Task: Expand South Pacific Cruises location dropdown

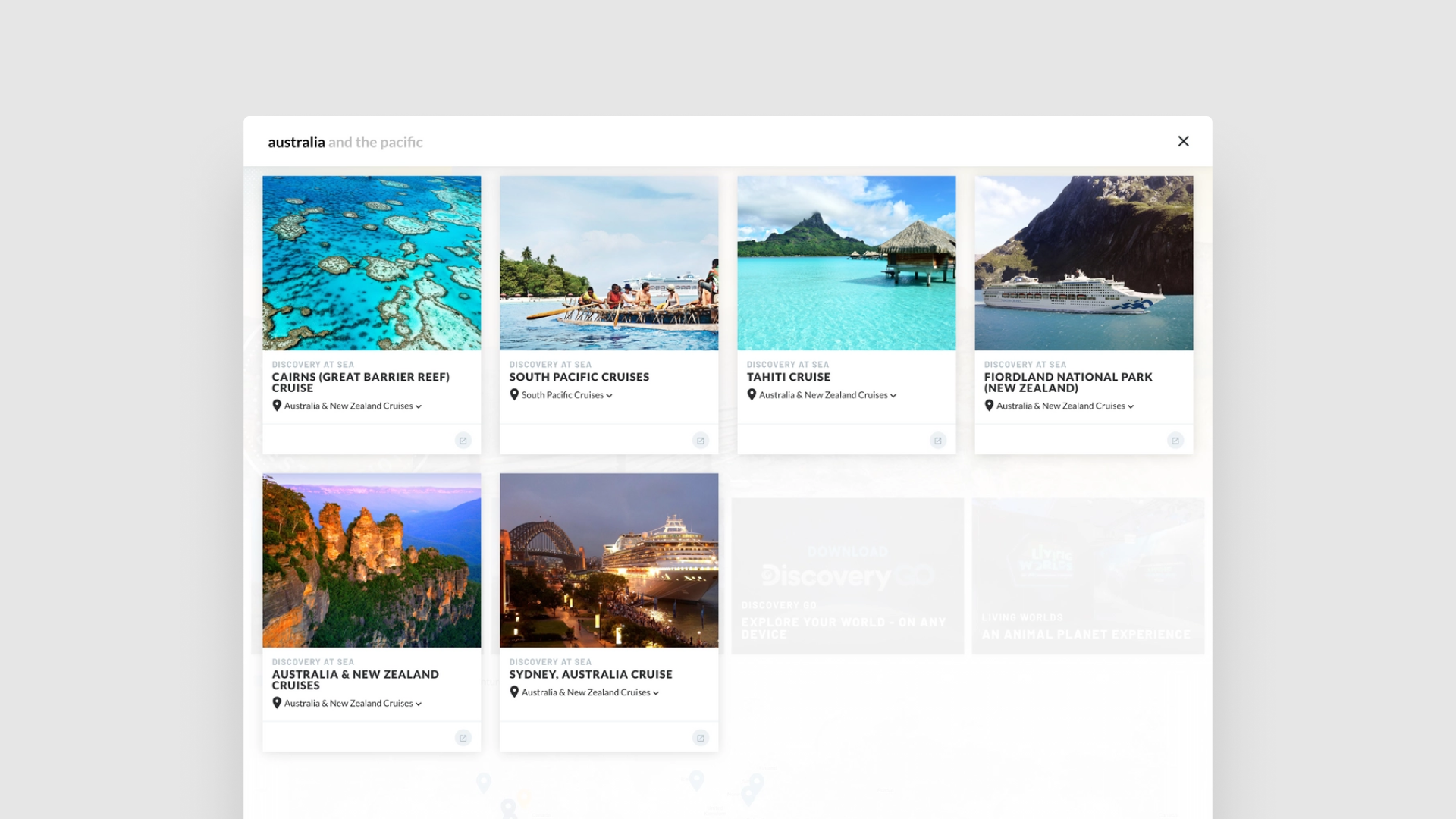Action: 609,395
